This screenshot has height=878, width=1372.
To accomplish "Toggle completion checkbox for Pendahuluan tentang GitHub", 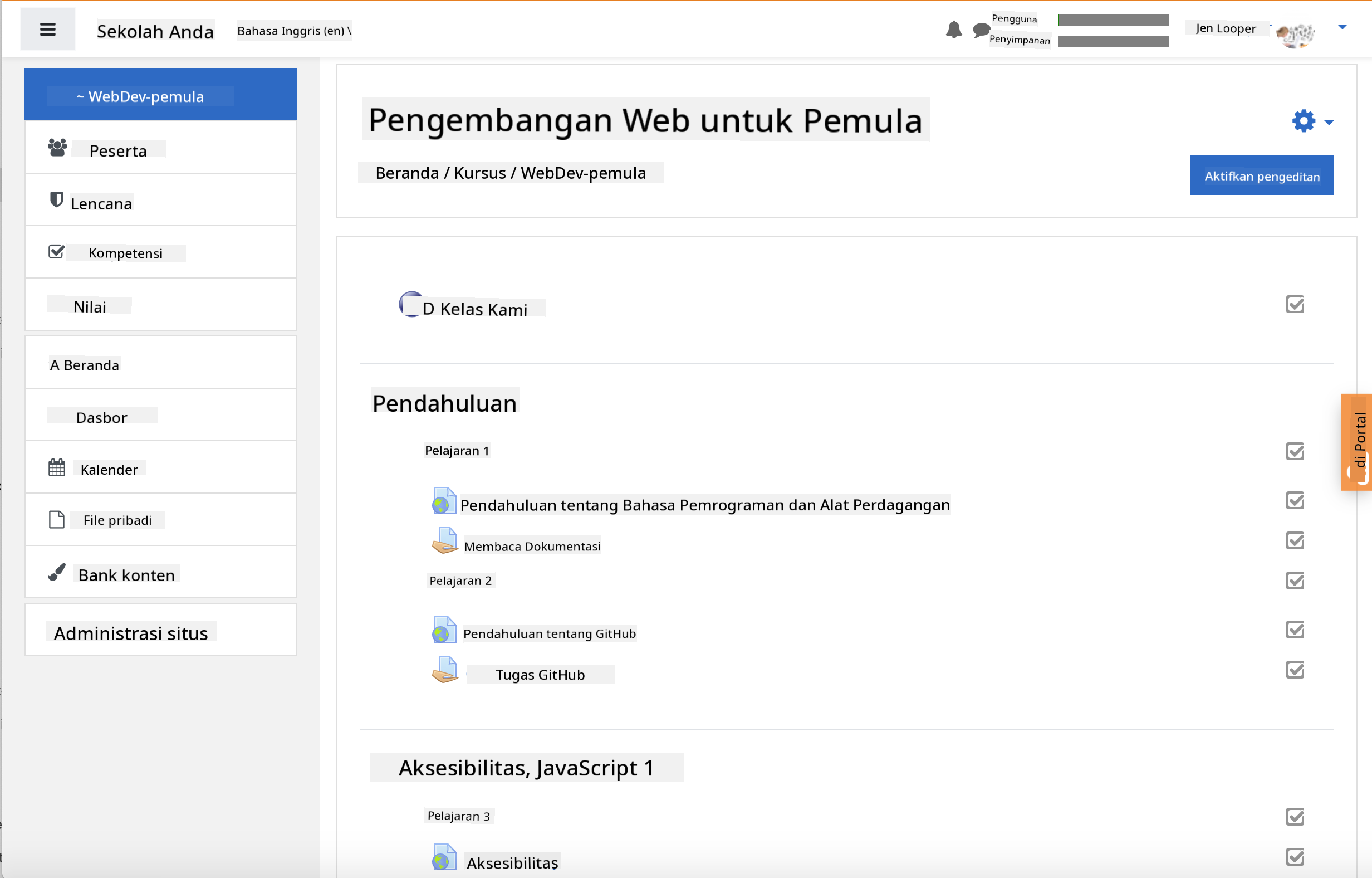I will (x=1295, y=630).
